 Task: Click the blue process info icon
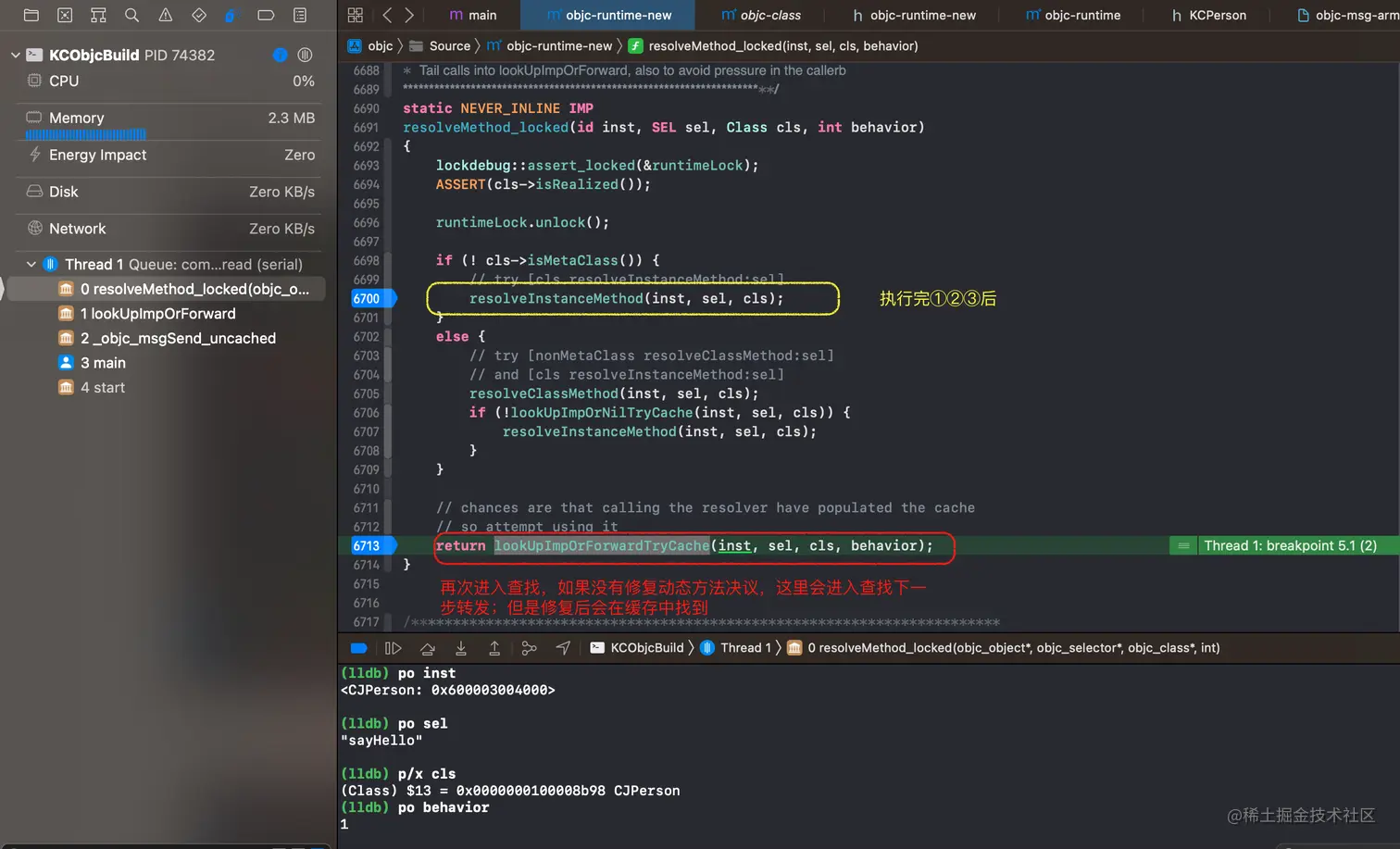pos(280,55)
